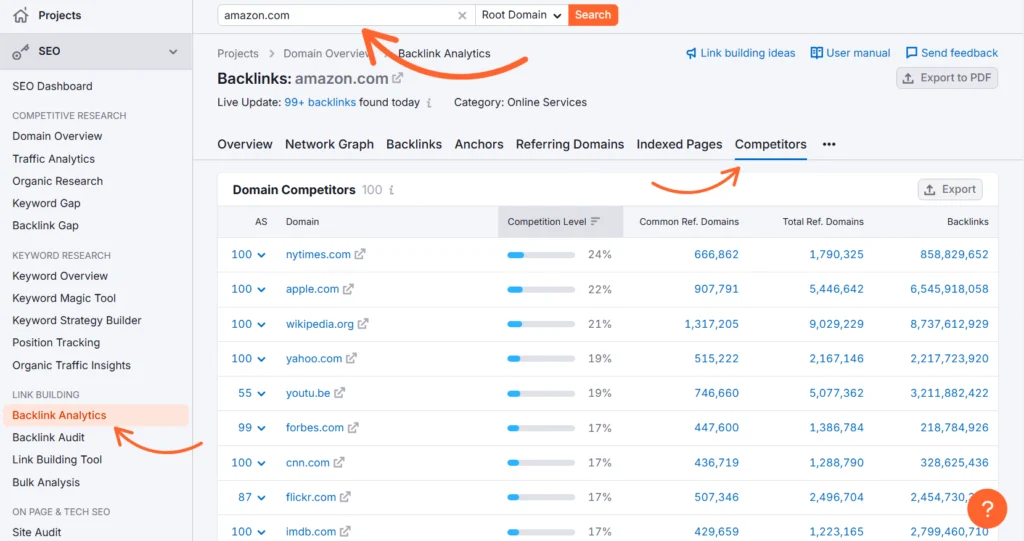Viewport: 1024px width, 541px height.
Task: Open Keyword Gap in sidebar
Action: coord(46,203)
